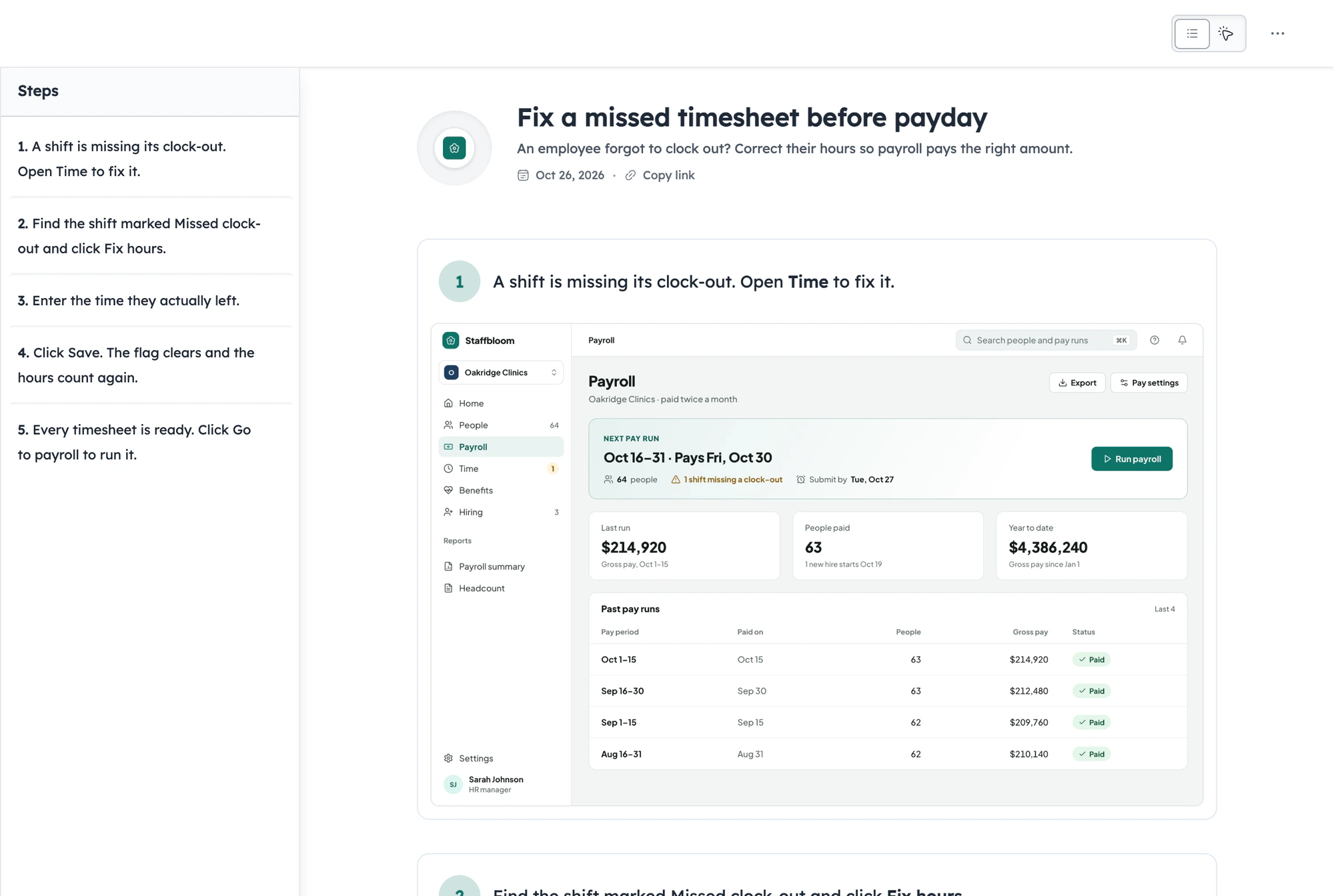
Task: Click the Staffbloom logo icon in sidebar
Action: [x=451, y=341]
